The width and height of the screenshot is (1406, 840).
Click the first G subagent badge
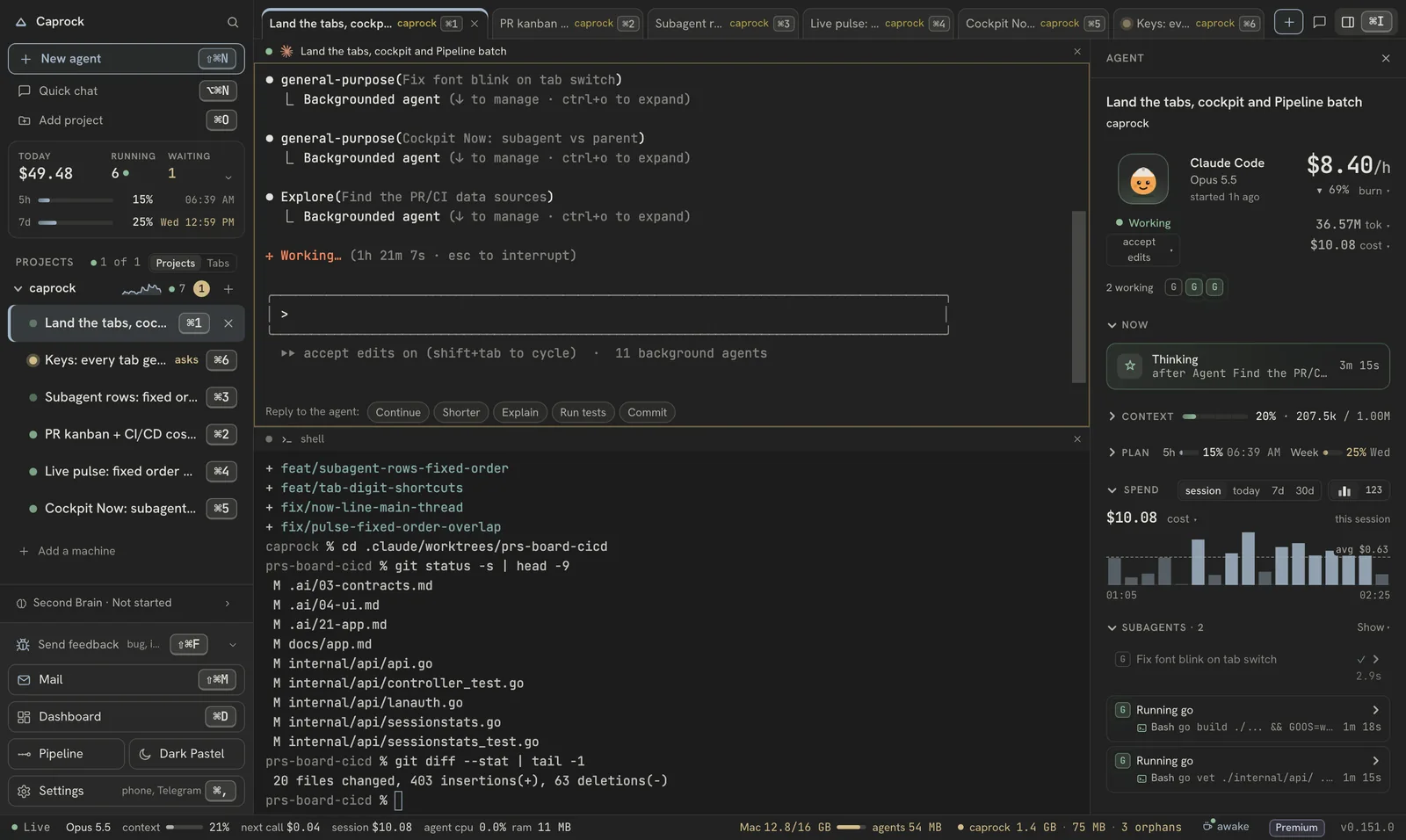click(x=1173, y=287)
